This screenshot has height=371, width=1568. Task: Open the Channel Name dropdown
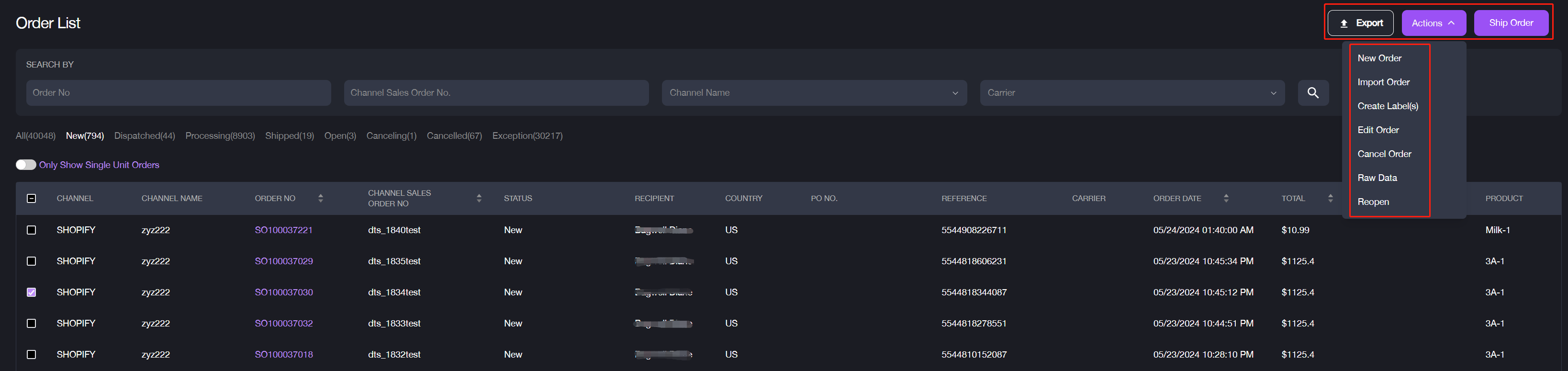(814, 92)
